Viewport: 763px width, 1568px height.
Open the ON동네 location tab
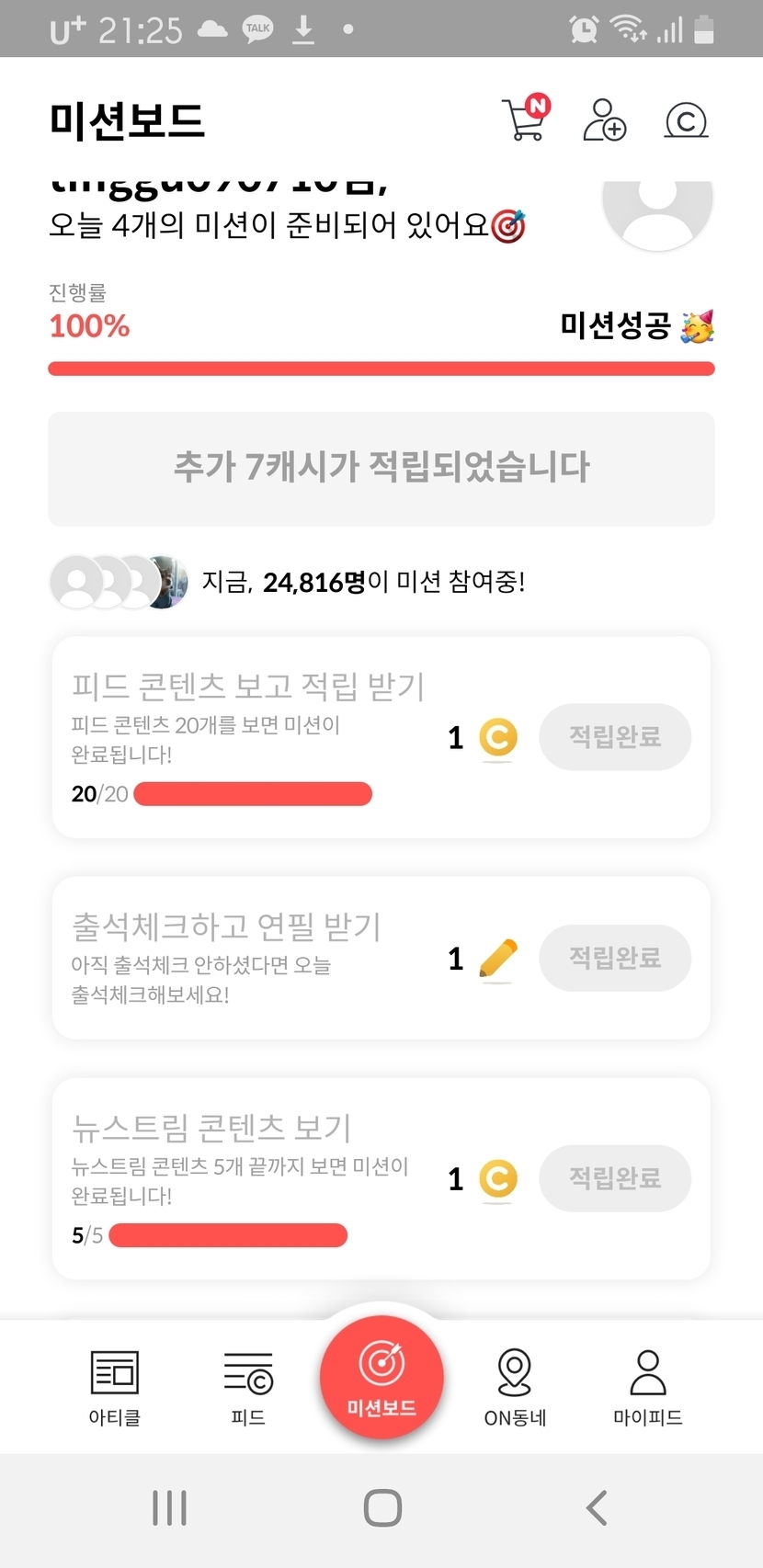click(x=515, y=1387)
